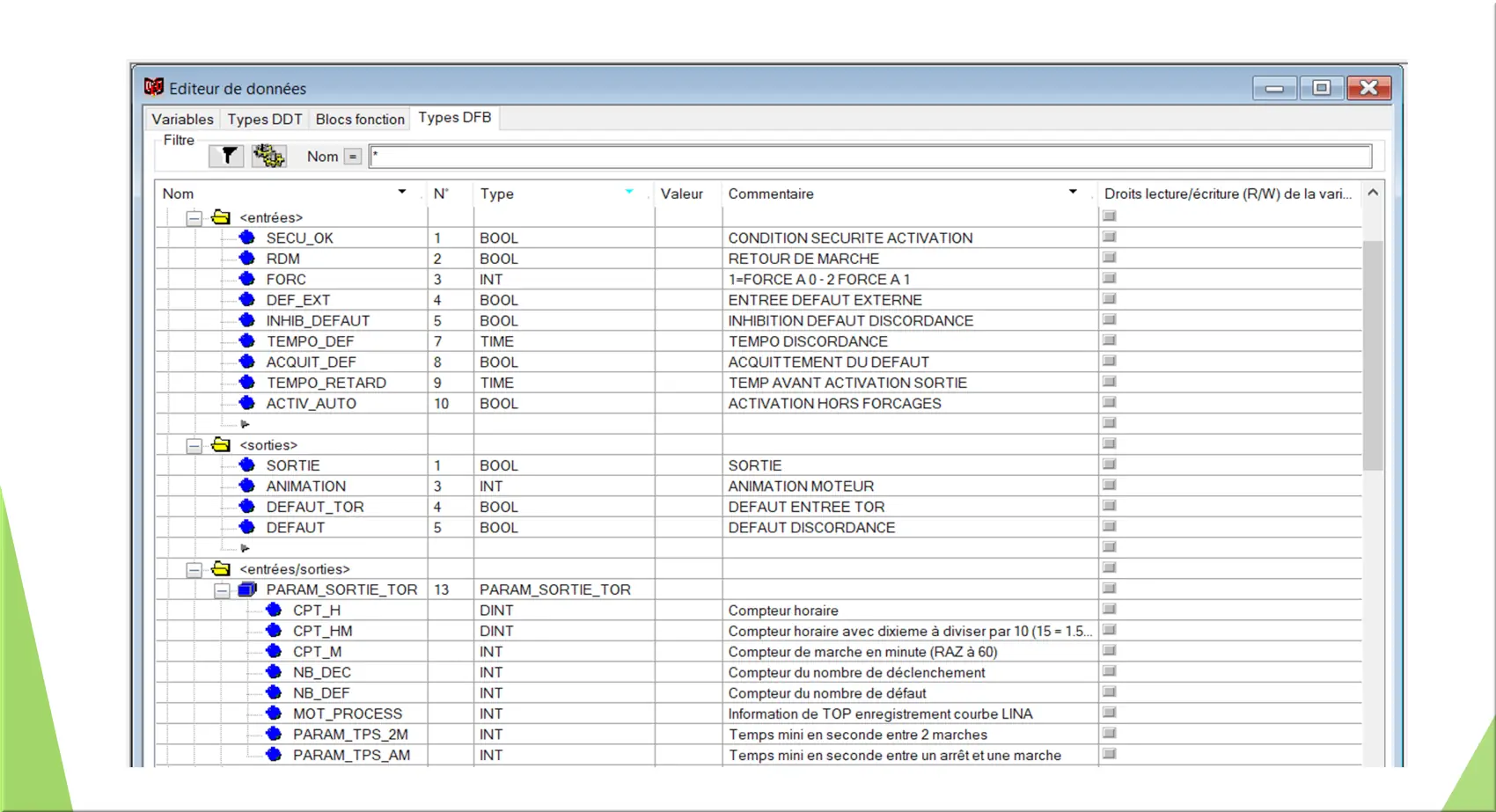Maximize the Editeur de données window

click(x=1321, y=87)
